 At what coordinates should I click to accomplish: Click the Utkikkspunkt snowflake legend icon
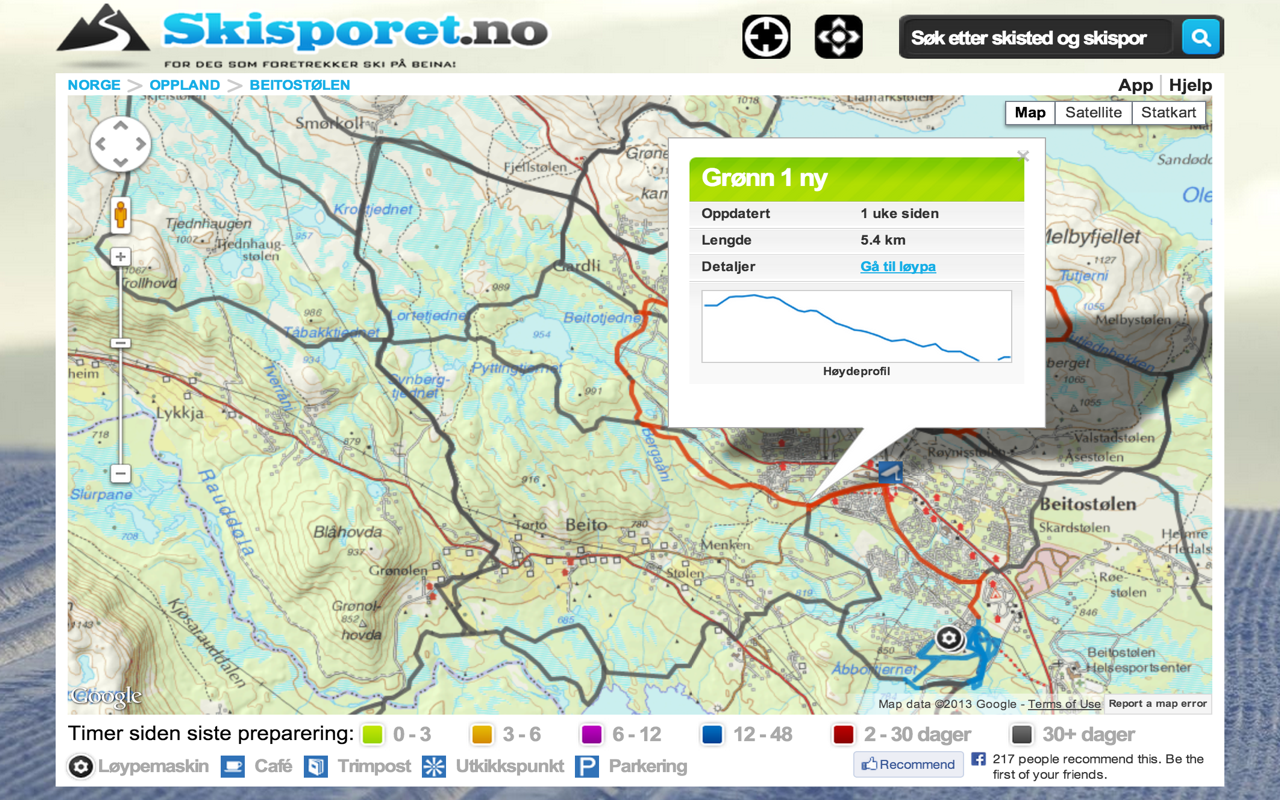[434, 767]
